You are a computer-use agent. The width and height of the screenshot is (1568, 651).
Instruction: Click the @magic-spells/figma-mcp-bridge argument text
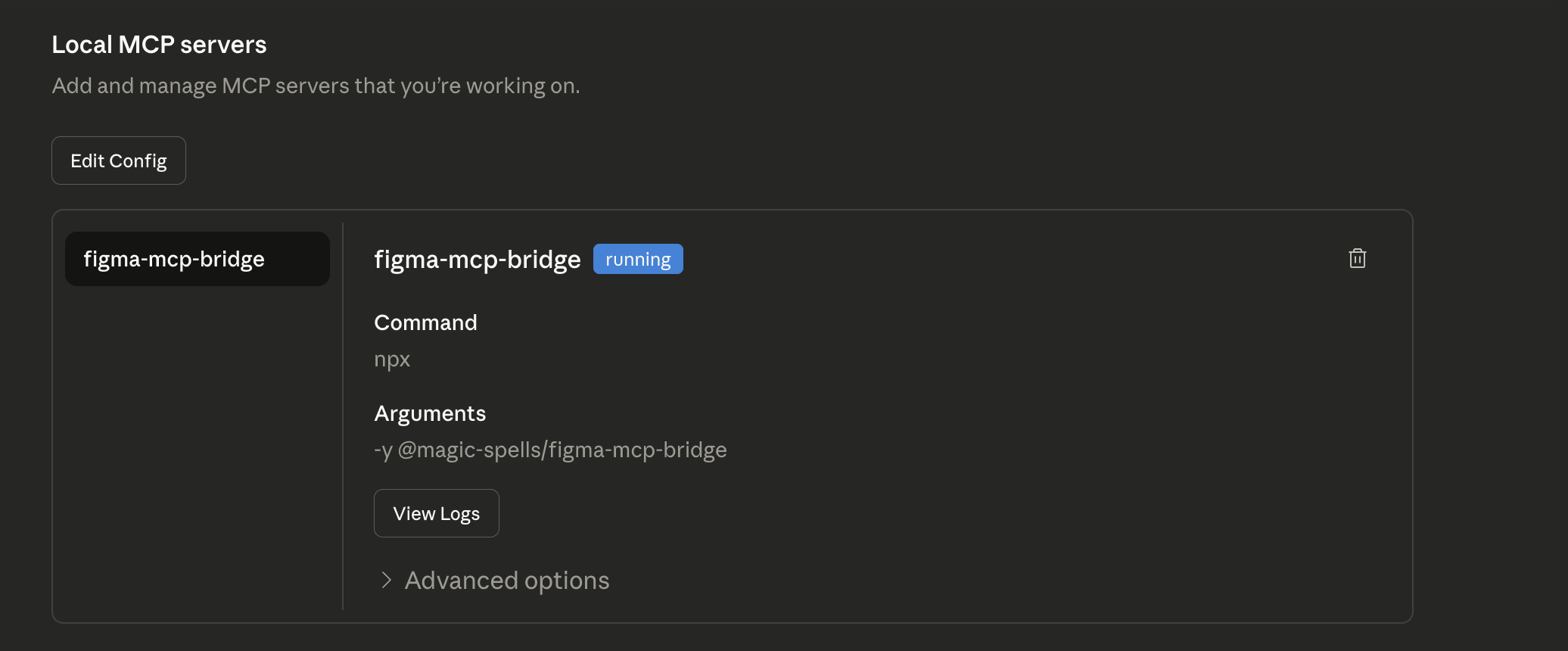562,450
